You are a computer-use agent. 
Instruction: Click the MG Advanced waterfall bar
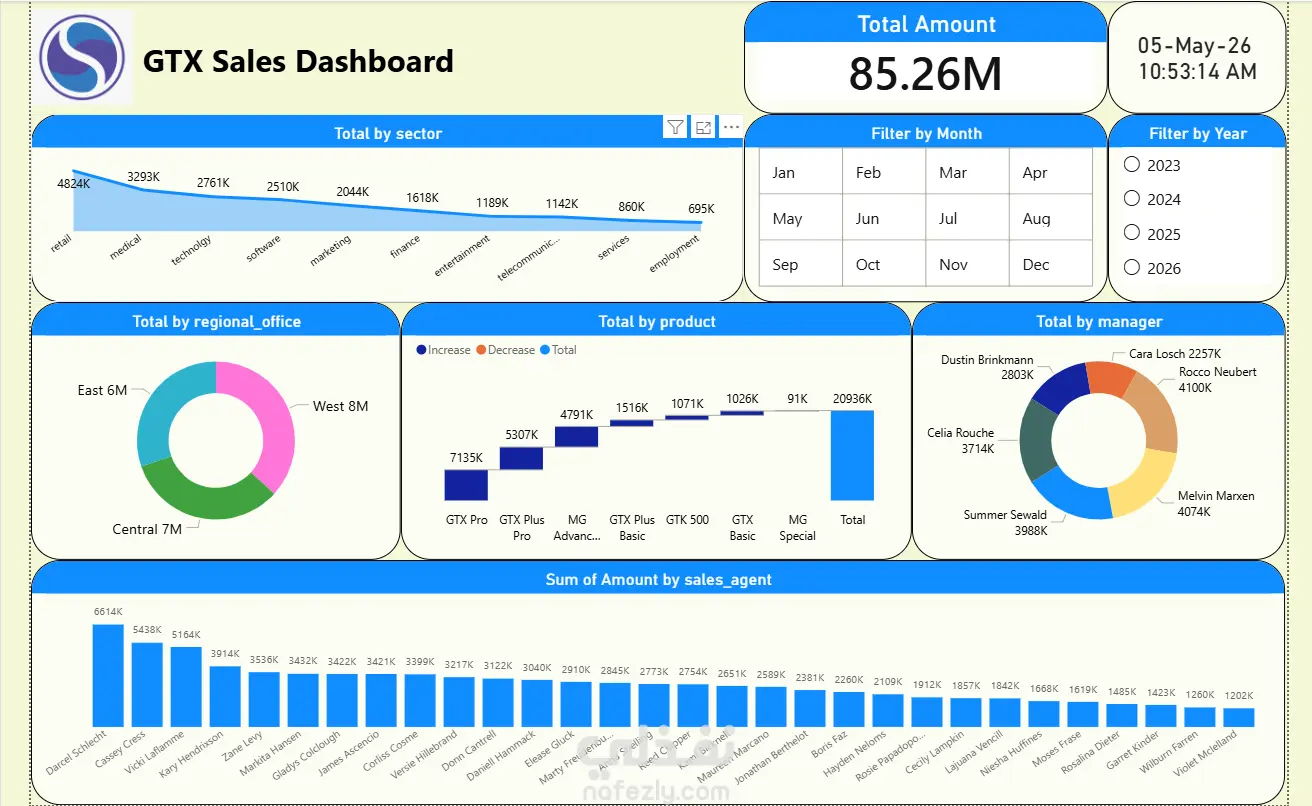(576, 437)
